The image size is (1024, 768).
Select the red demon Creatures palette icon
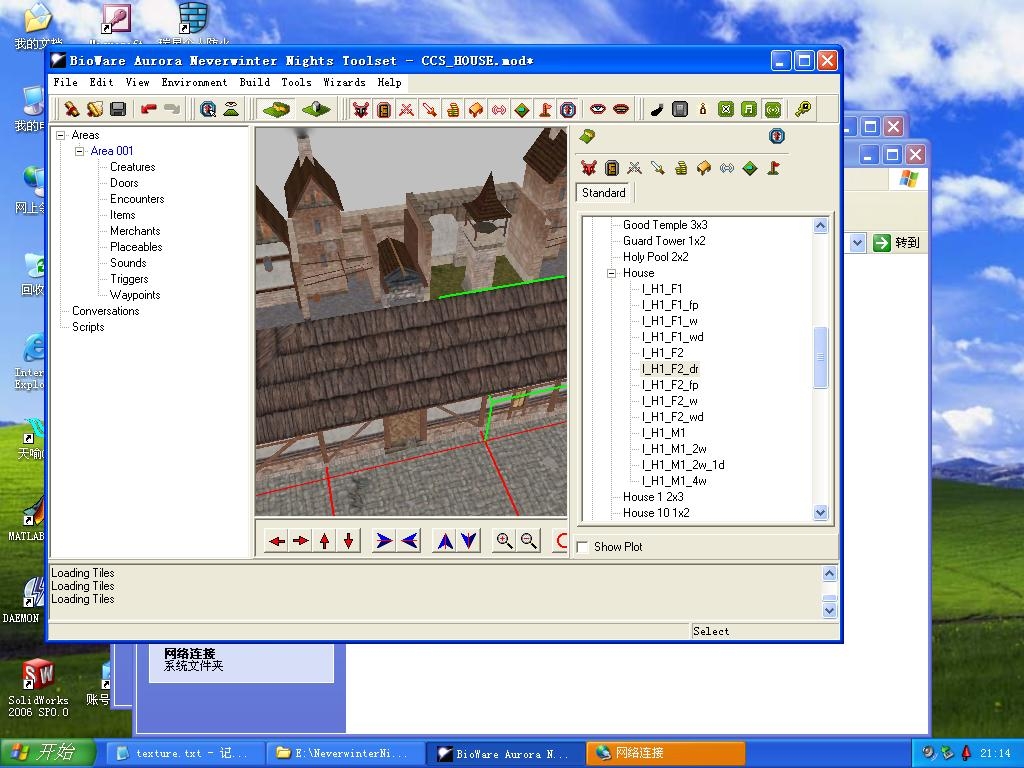pos(589,168)
